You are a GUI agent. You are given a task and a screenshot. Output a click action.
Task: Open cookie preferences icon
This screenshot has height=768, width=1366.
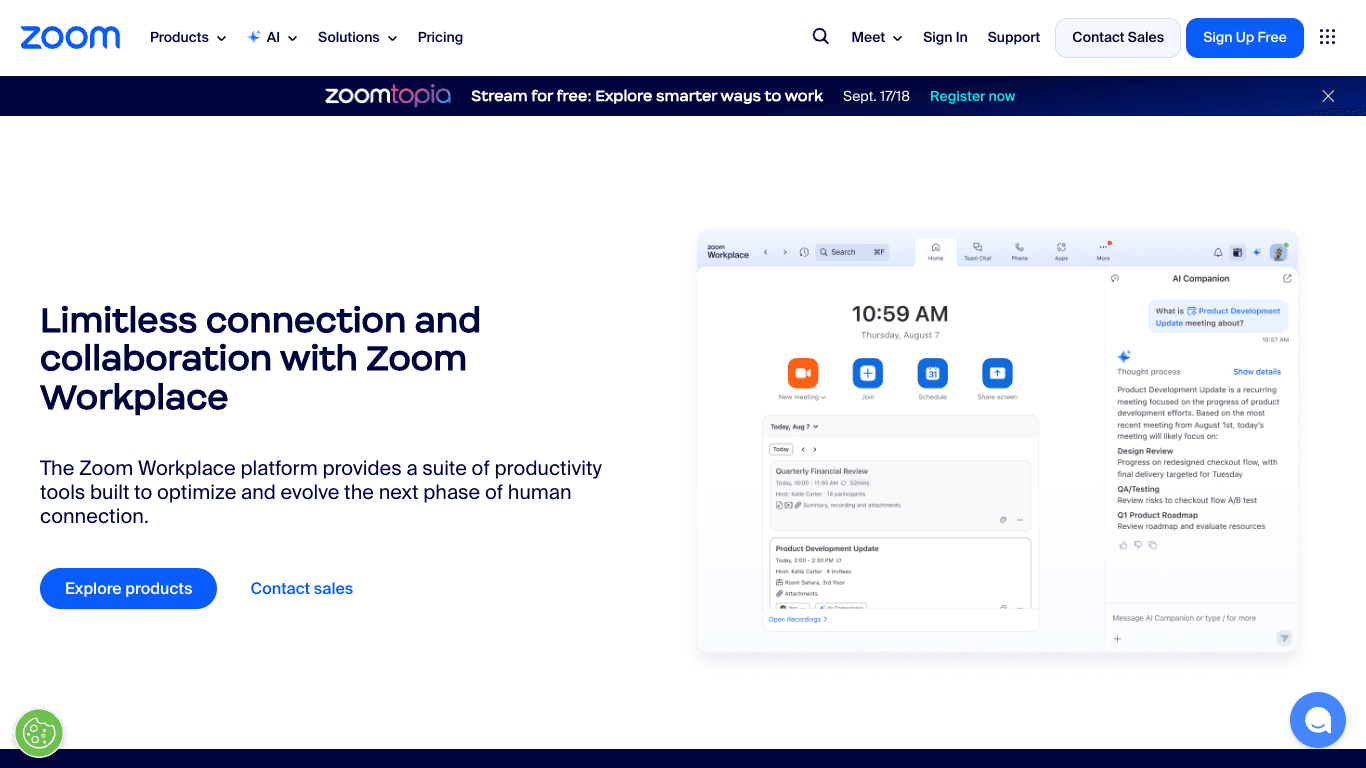point(39,733)
